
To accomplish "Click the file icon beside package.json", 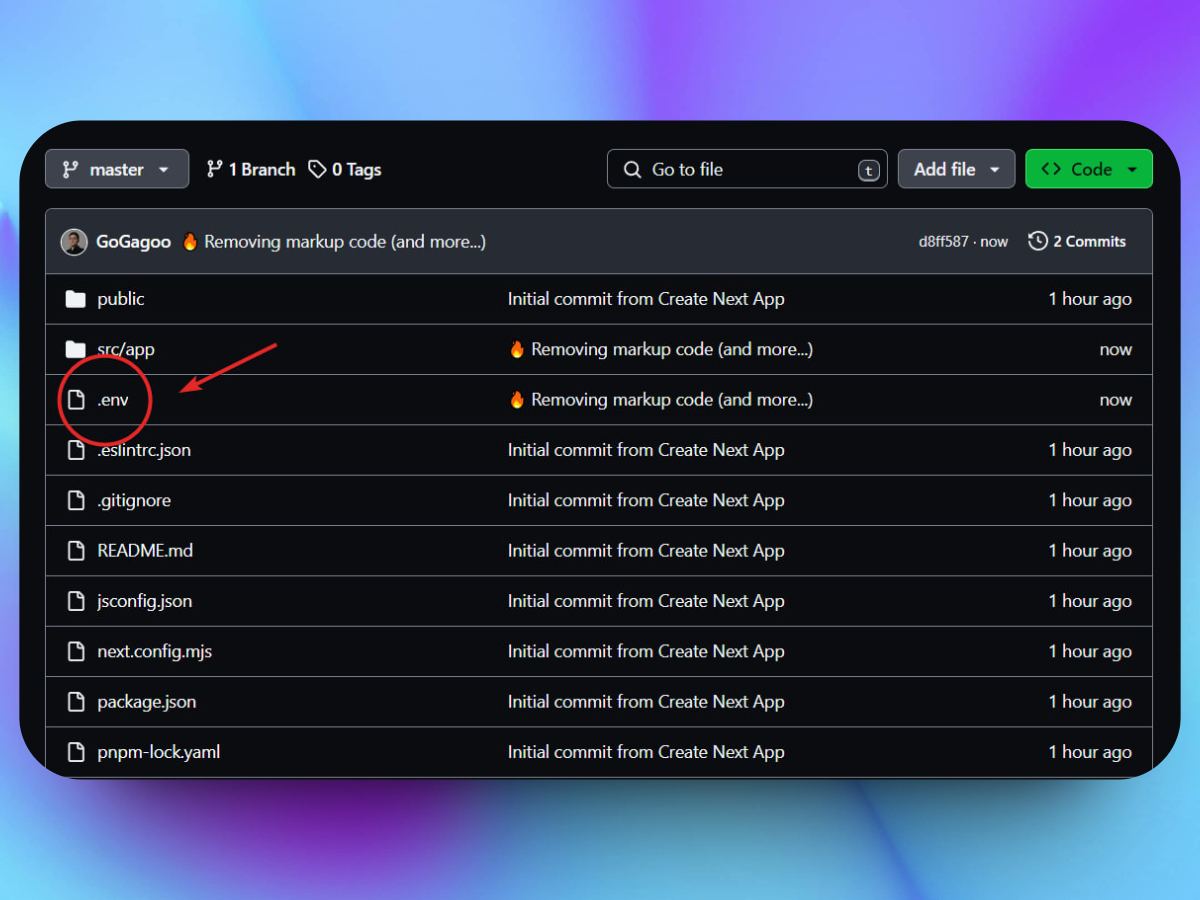I will click(x=76, y=702).
